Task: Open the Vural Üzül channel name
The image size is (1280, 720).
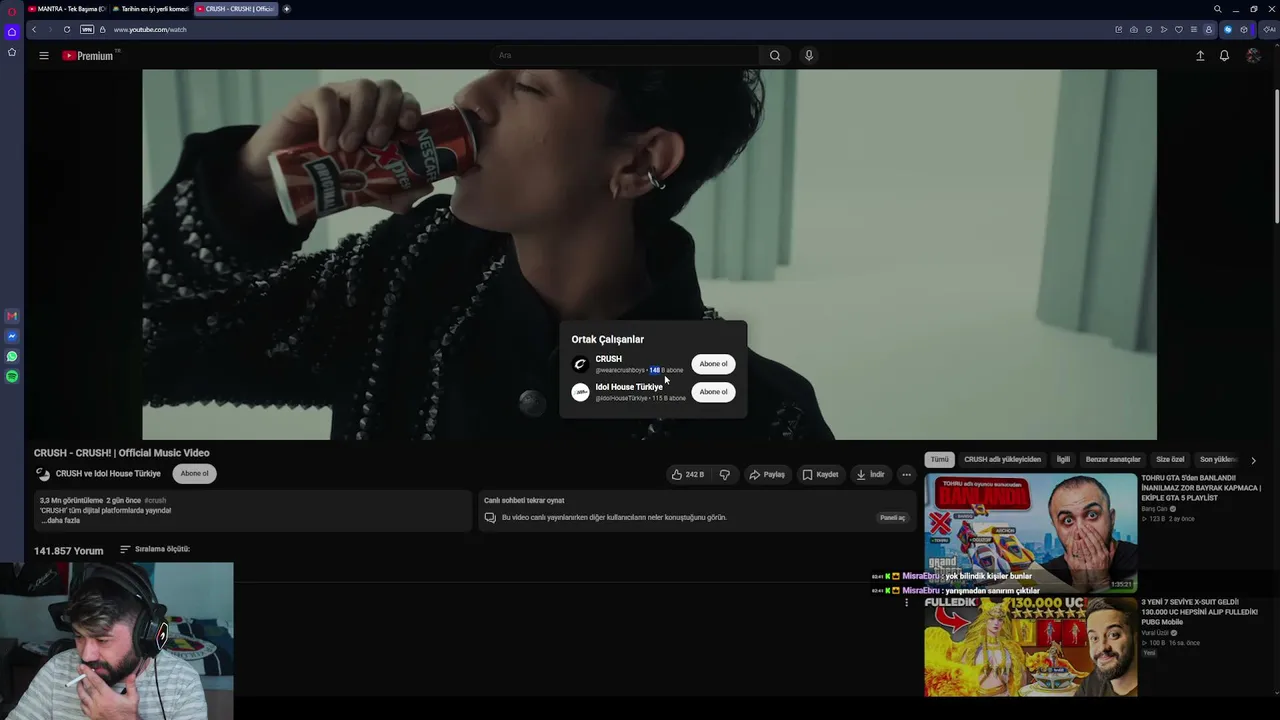Action: [1155, 633]
